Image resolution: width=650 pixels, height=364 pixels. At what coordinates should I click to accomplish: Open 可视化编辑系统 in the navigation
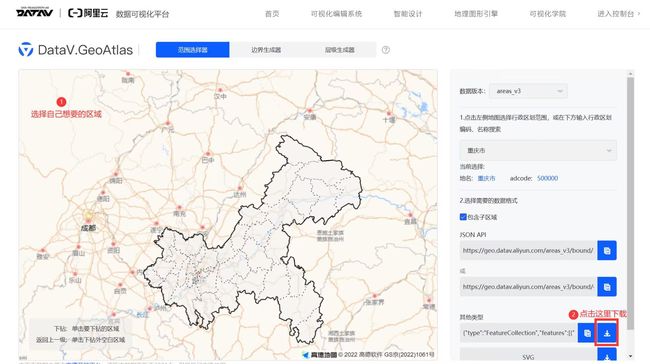[x=336, y=14]
